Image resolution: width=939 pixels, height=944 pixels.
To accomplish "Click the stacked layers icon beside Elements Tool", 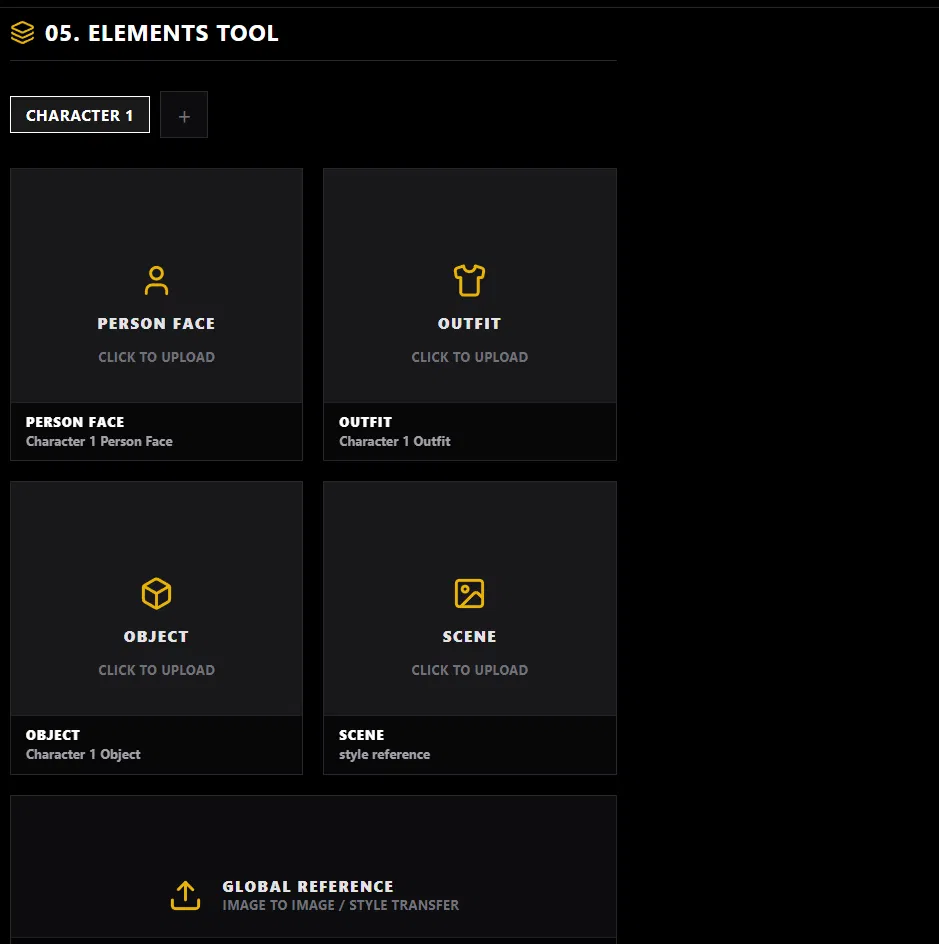I will click(x=22, y=33).
